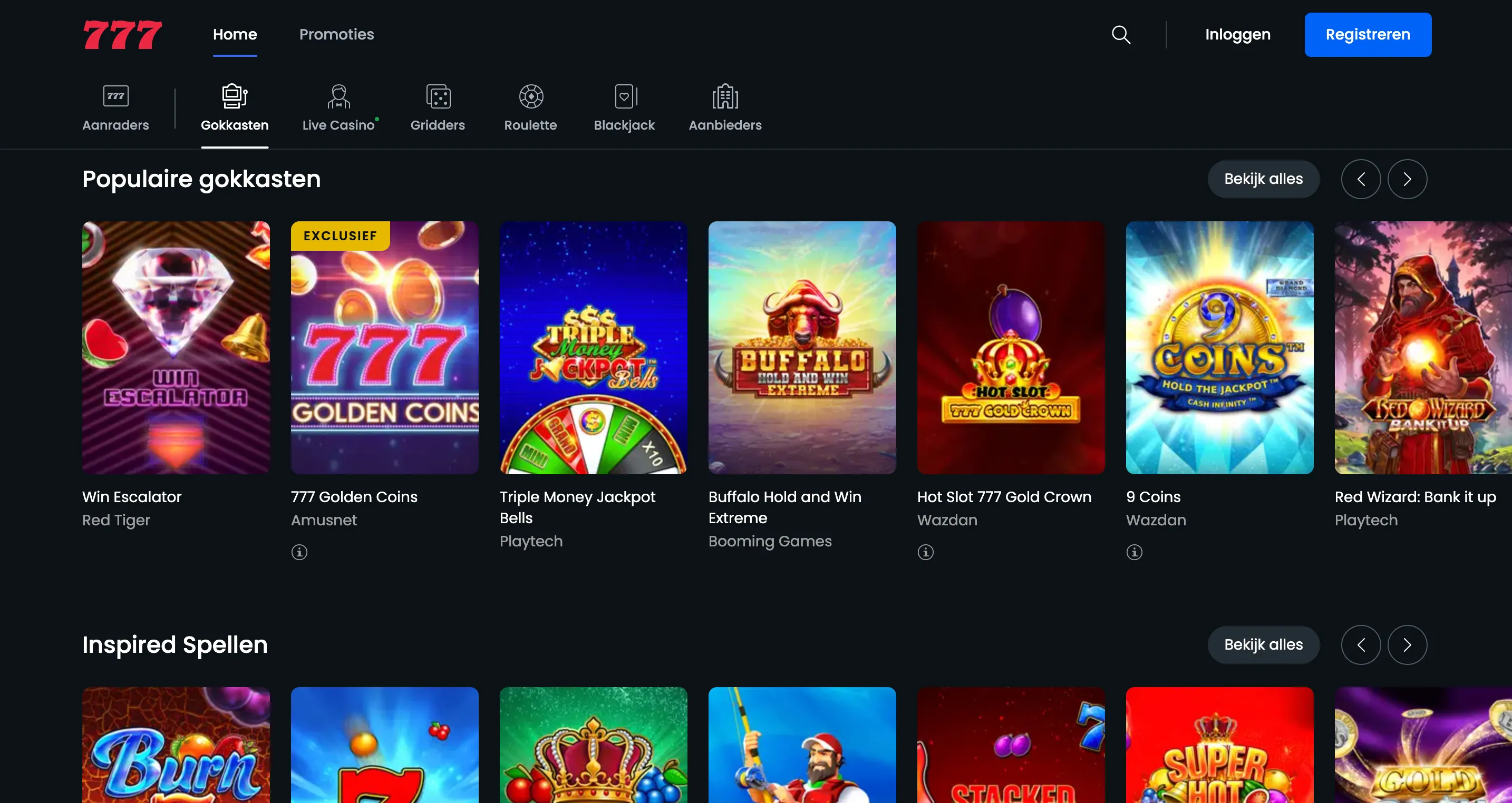
Task: Click the Populaire gokkasten heading
Action: tap(201, 180)
